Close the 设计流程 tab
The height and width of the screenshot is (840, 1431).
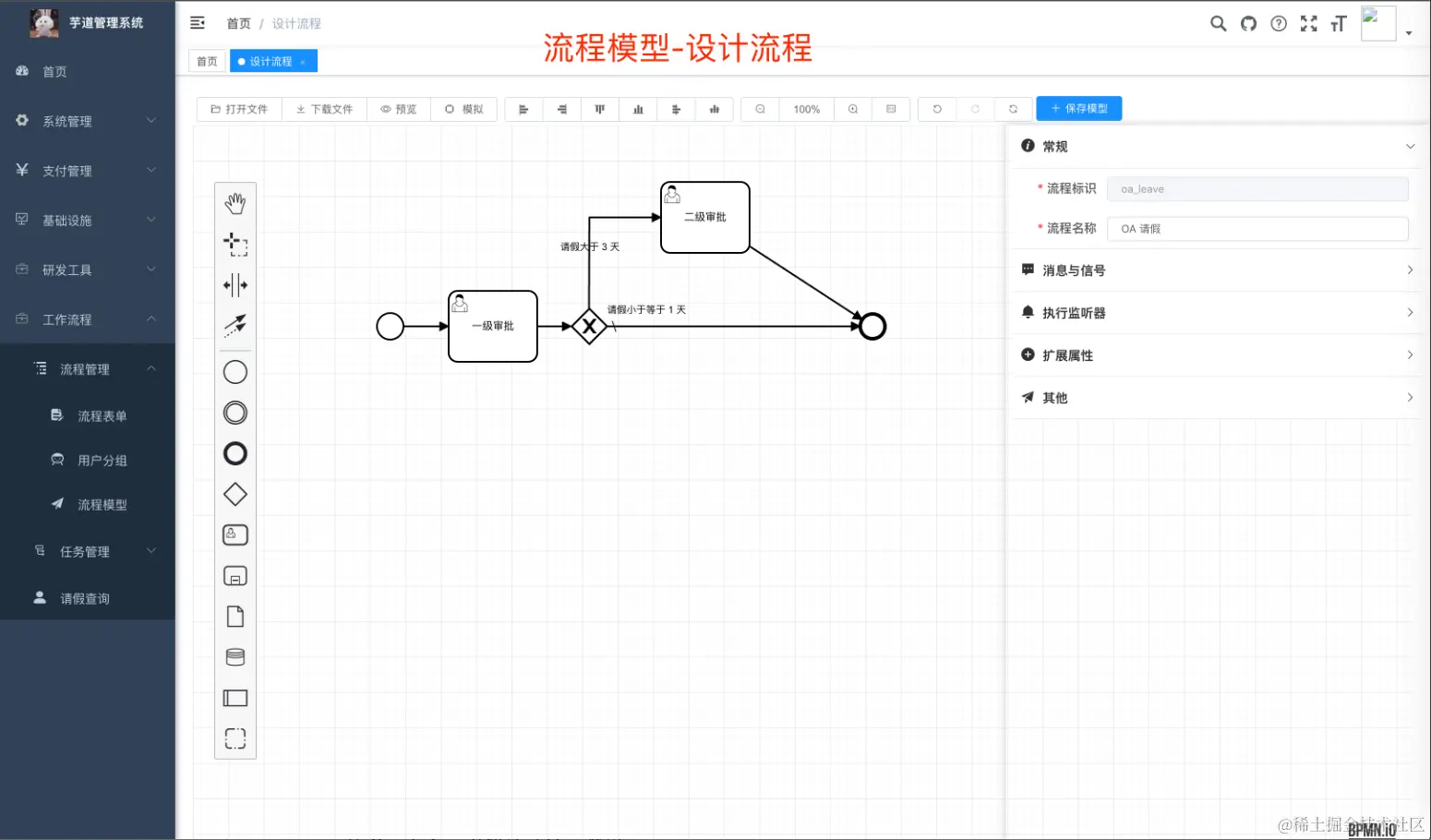pos(303,62)
